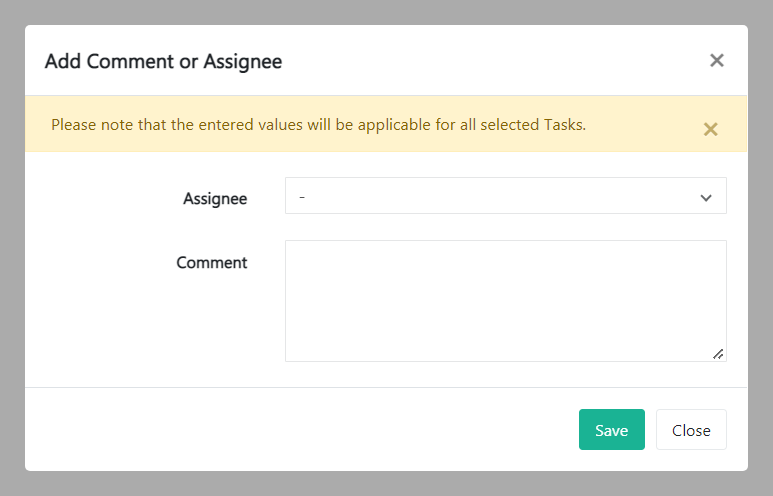This screenshot has width=773, height=496.
Task: Expand the Assignee options list
Action: click(505, 197)
